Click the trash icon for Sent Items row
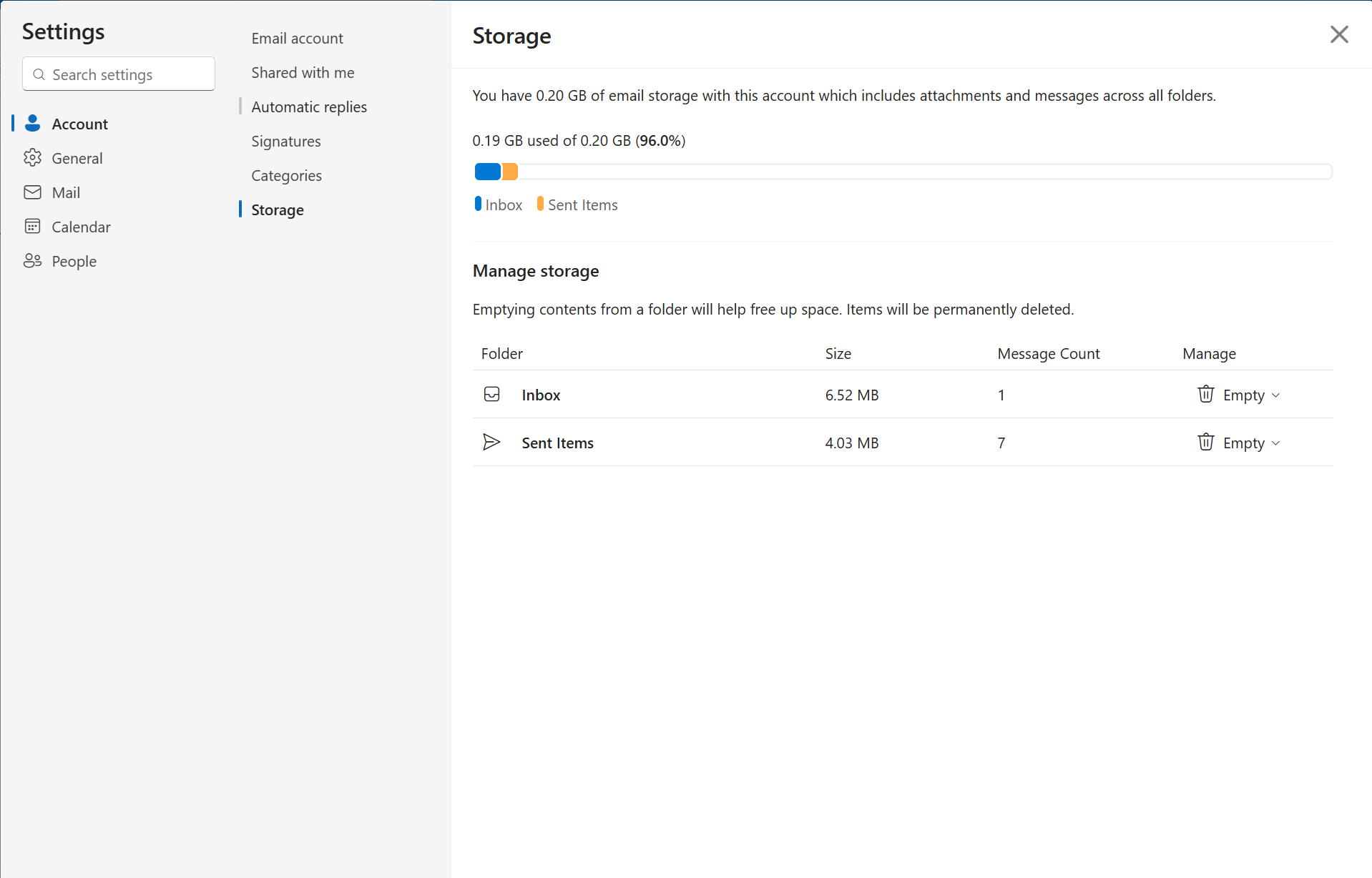This screenshot has width=1372, height=878. coord(1205,443)
